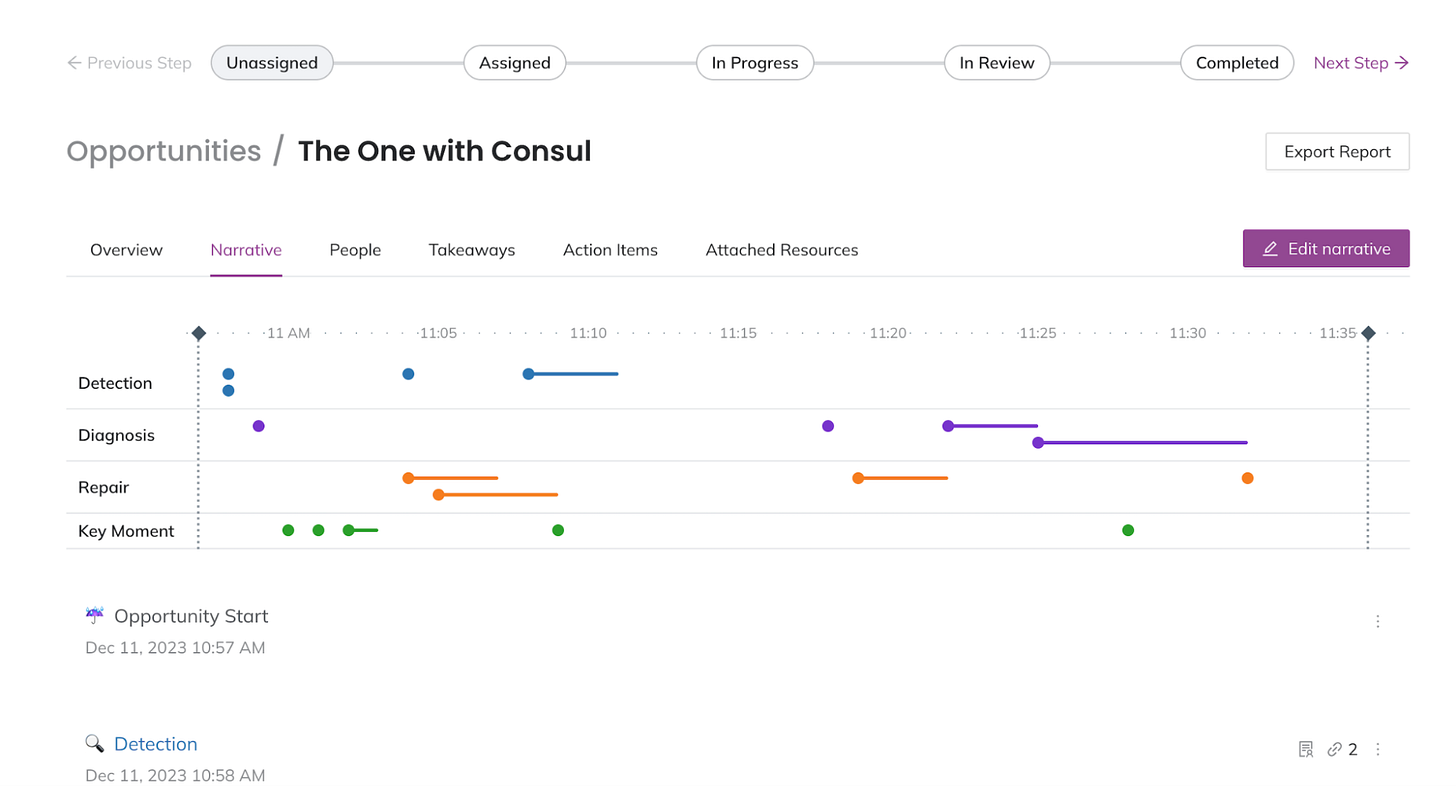Select the In Progress workflow step
Viewport: 1456px width, 787px height.
755,63
